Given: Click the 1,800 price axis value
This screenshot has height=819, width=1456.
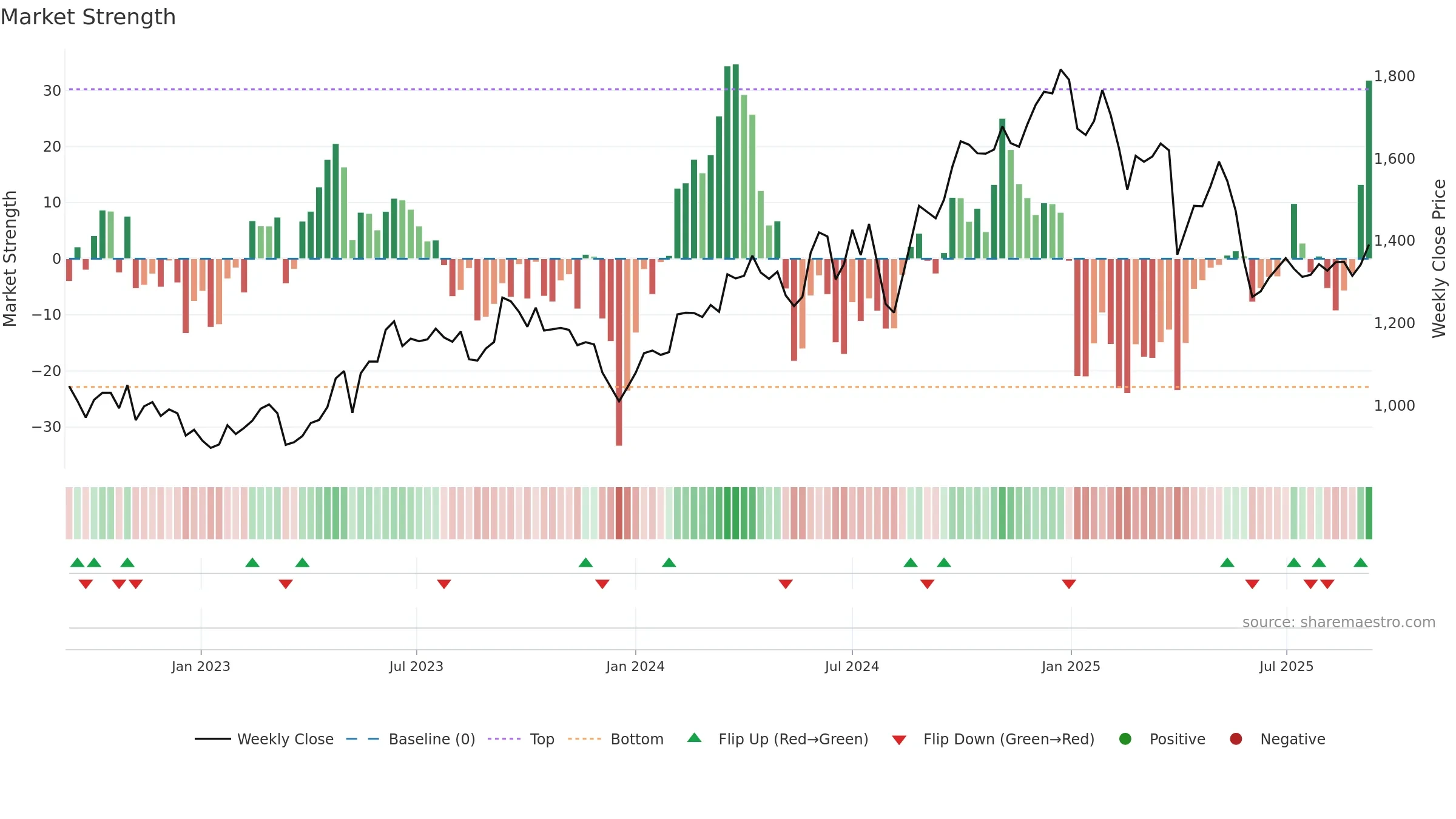Looking at the screenshot, I should pyautogui.click(x=1394, y=76).
